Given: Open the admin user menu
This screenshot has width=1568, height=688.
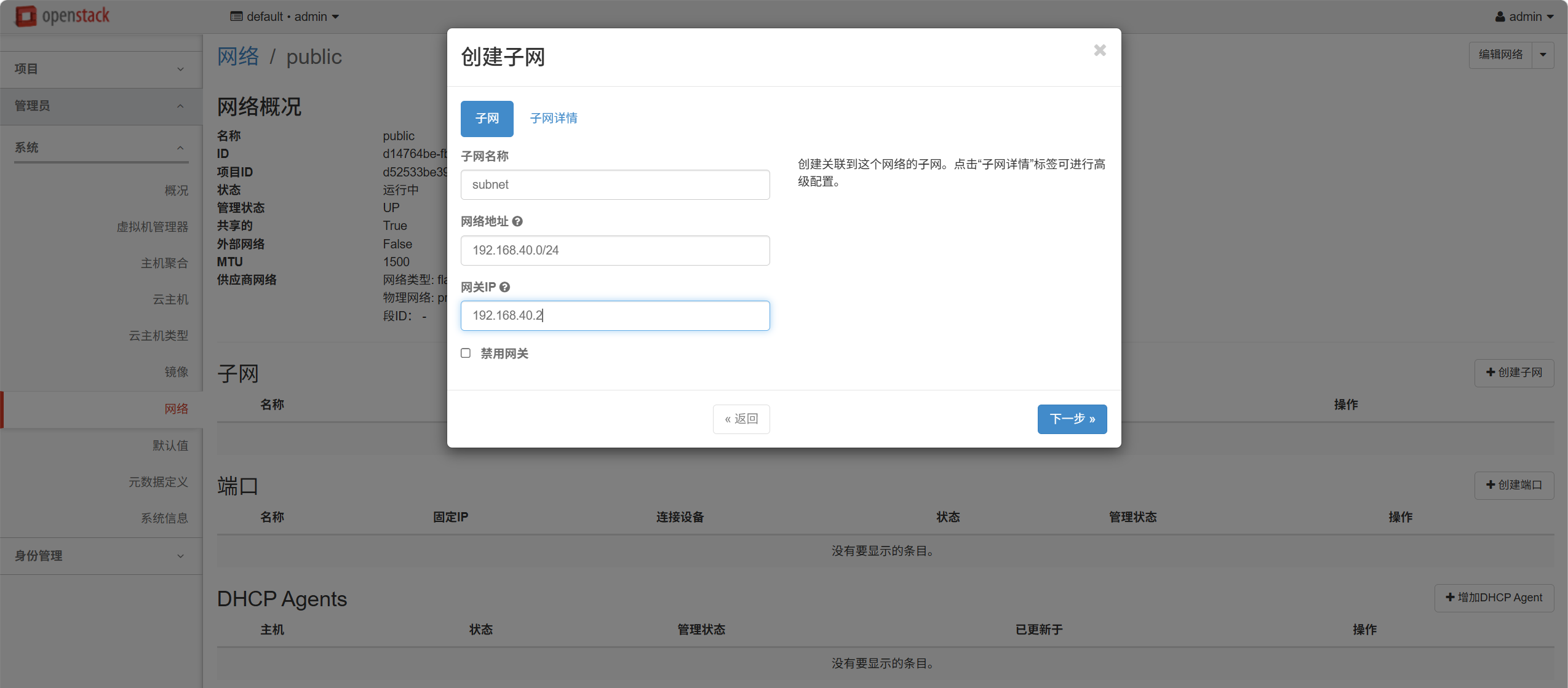Looking at the screenshot, I should click(1524, 17).
